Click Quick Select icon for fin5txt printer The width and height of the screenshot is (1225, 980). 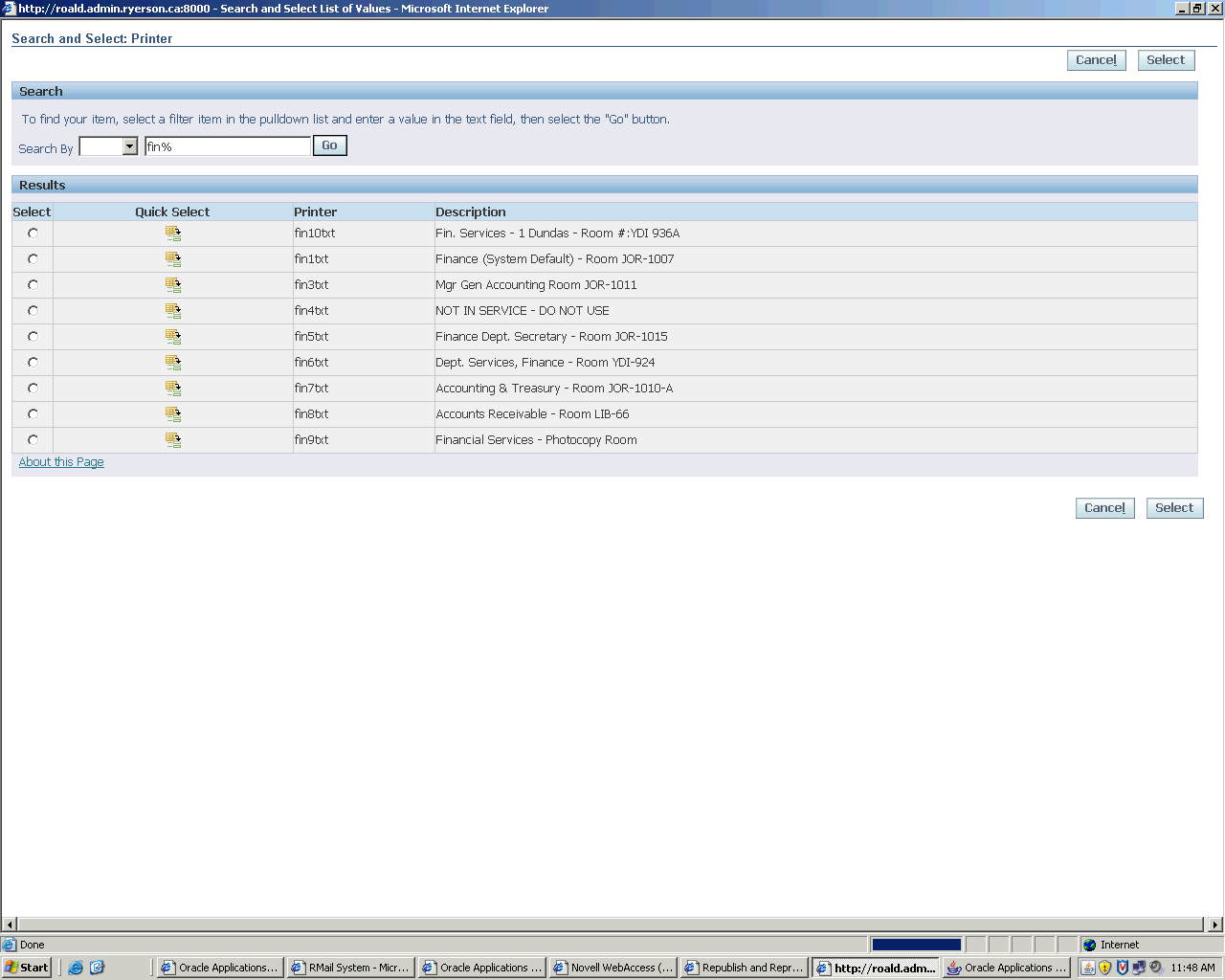coord(173,337)
